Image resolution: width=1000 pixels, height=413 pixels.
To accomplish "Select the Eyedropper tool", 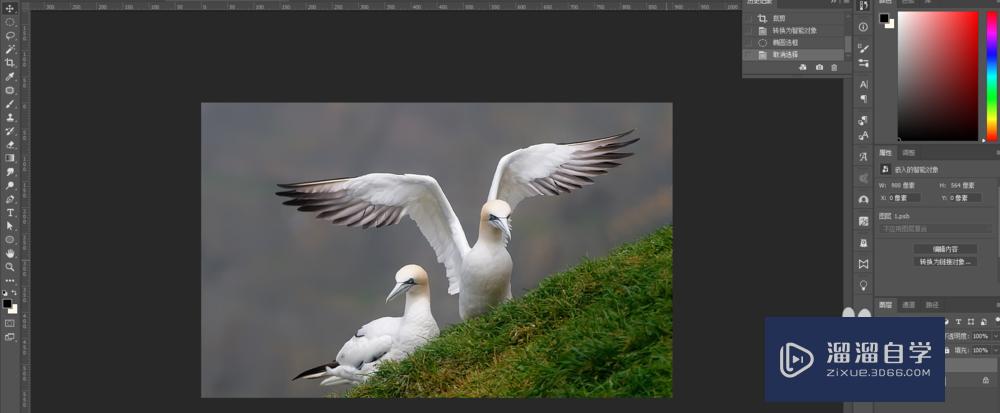I will point(10,76).
